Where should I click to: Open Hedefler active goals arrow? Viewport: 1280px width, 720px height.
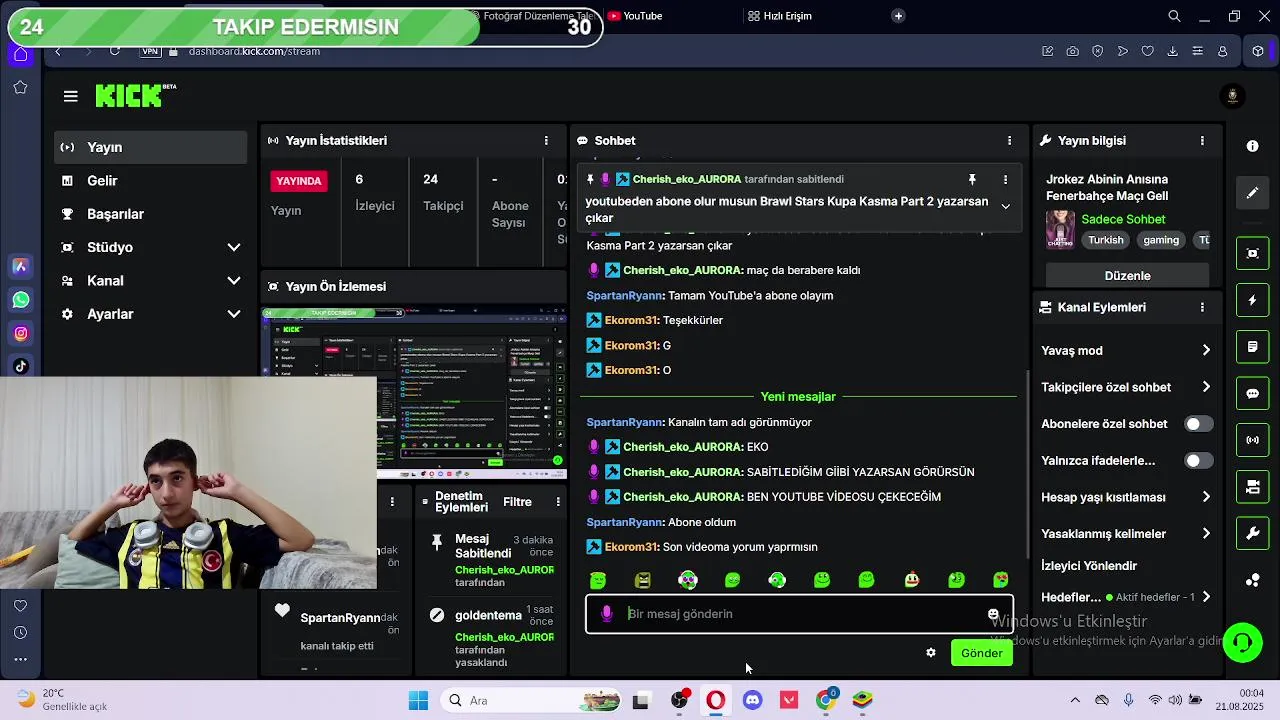click(x=1205, y=597)
